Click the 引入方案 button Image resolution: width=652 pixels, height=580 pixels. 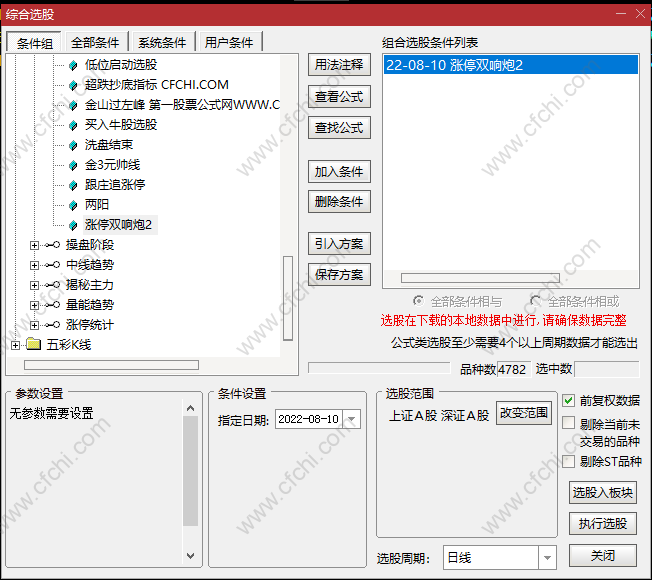tap(339, 244)
